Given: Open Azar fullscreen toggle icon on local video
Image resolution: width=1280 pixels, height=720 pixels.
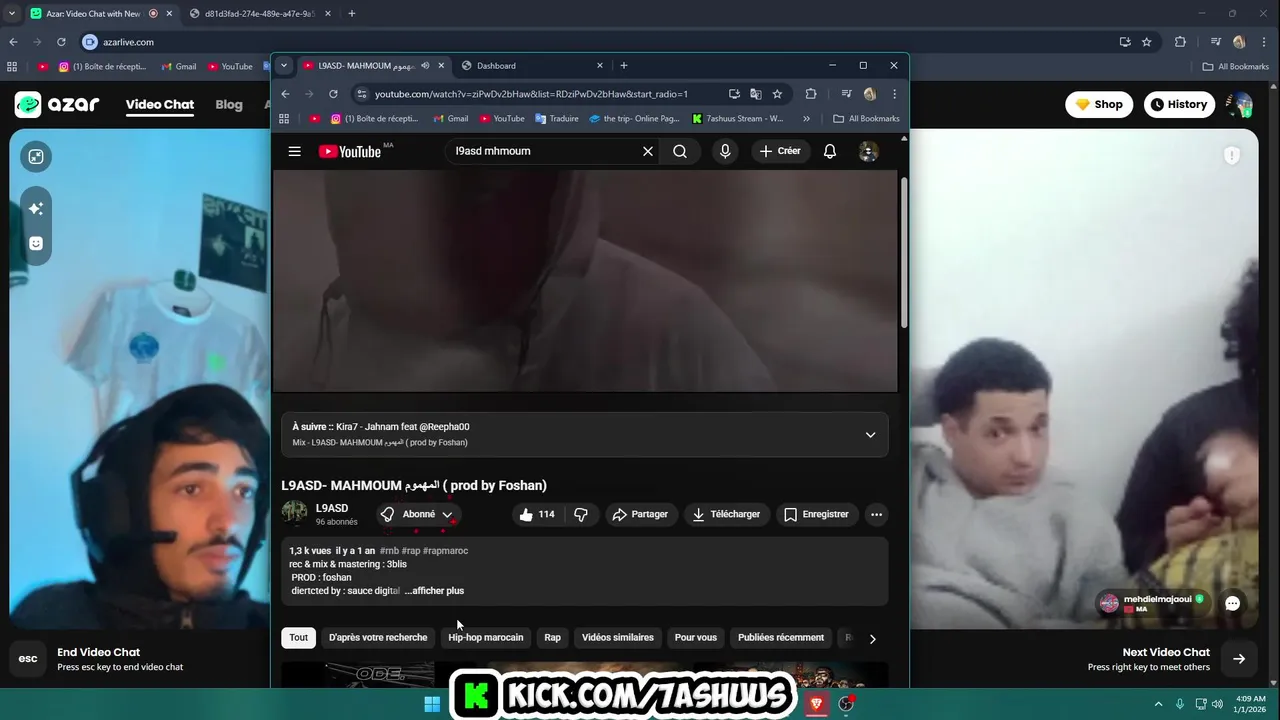Looking at the screenshot, I should pyautogui.click(x=36, y=156).
